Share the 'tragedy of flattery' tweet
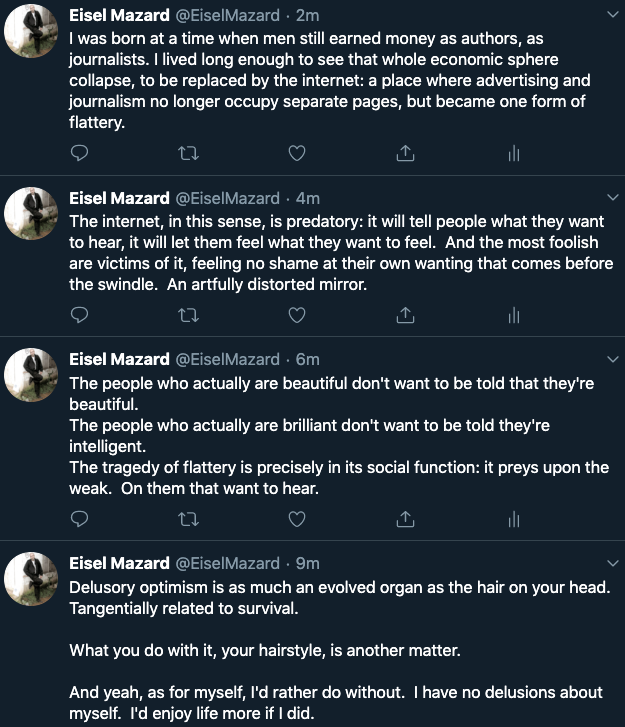This screenshot has width=625, height=727. 405,518
